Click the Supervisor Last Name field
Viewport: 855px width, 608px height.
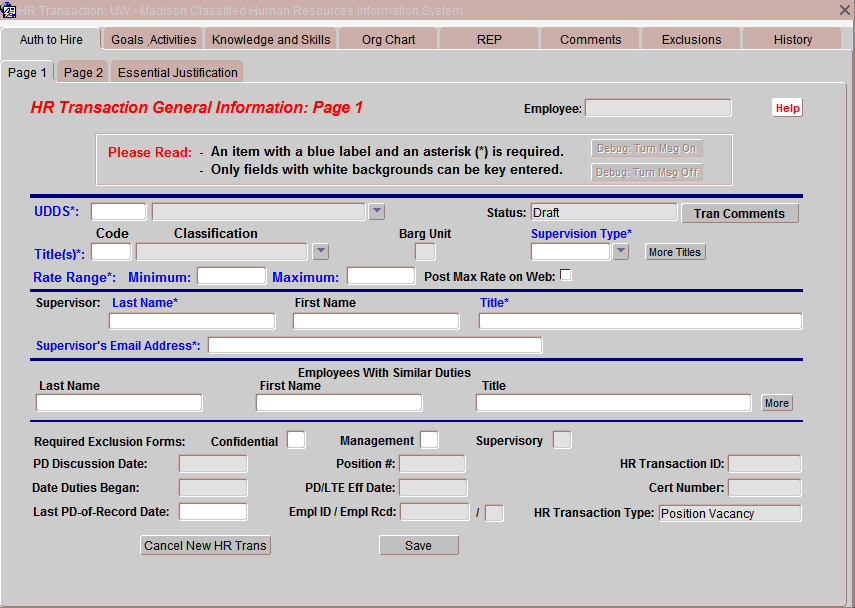[x=192, y=321]
